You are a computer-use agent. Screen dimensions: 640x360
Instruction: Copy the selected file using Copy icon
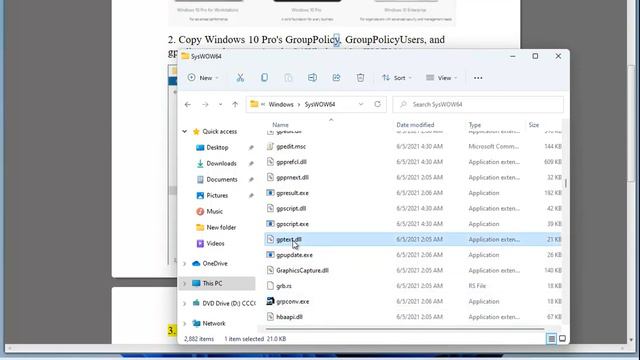pyautogui.click(x=264, y=78)
